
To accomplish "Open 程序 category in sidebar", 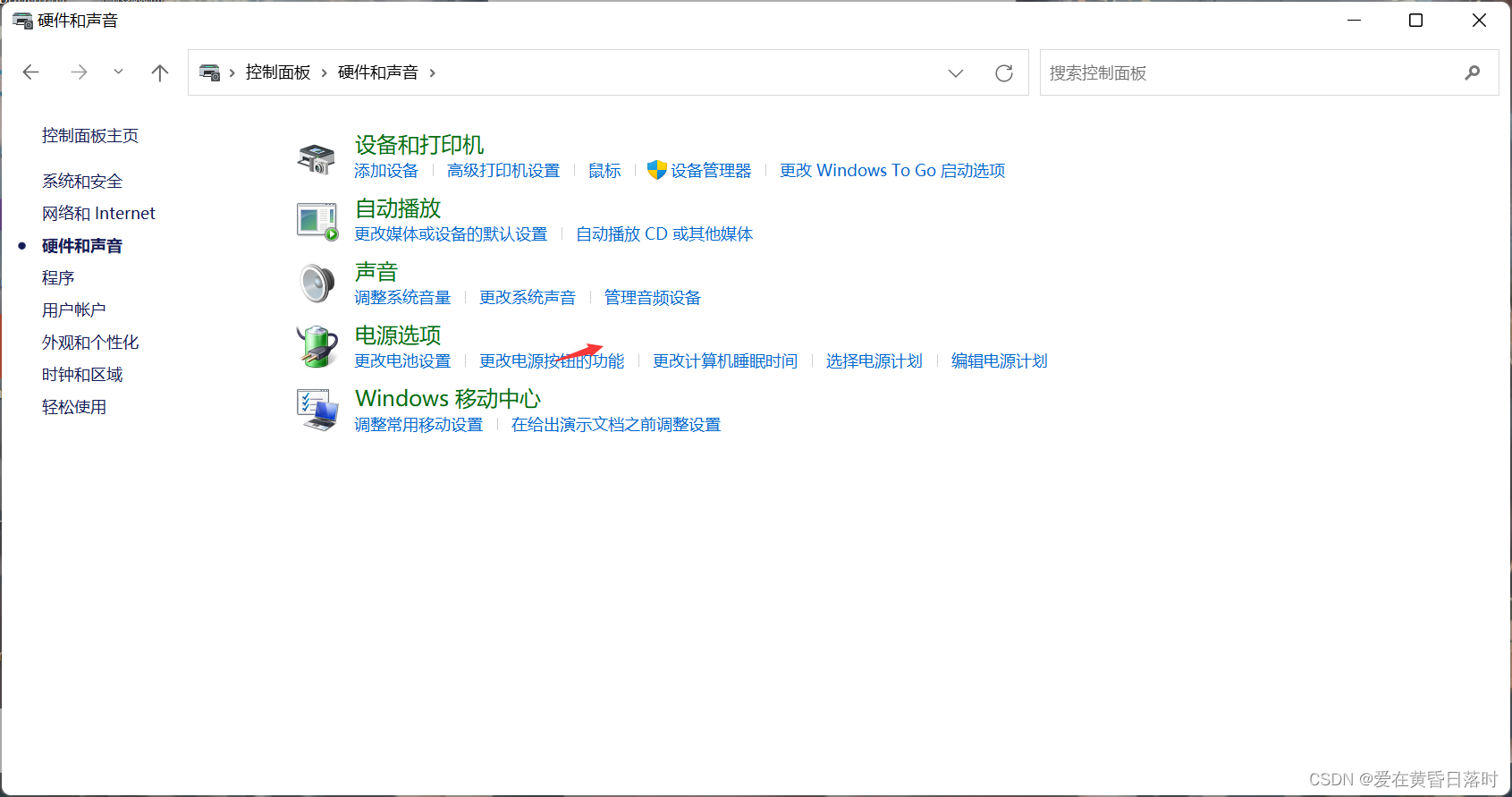I will point(58,278).
